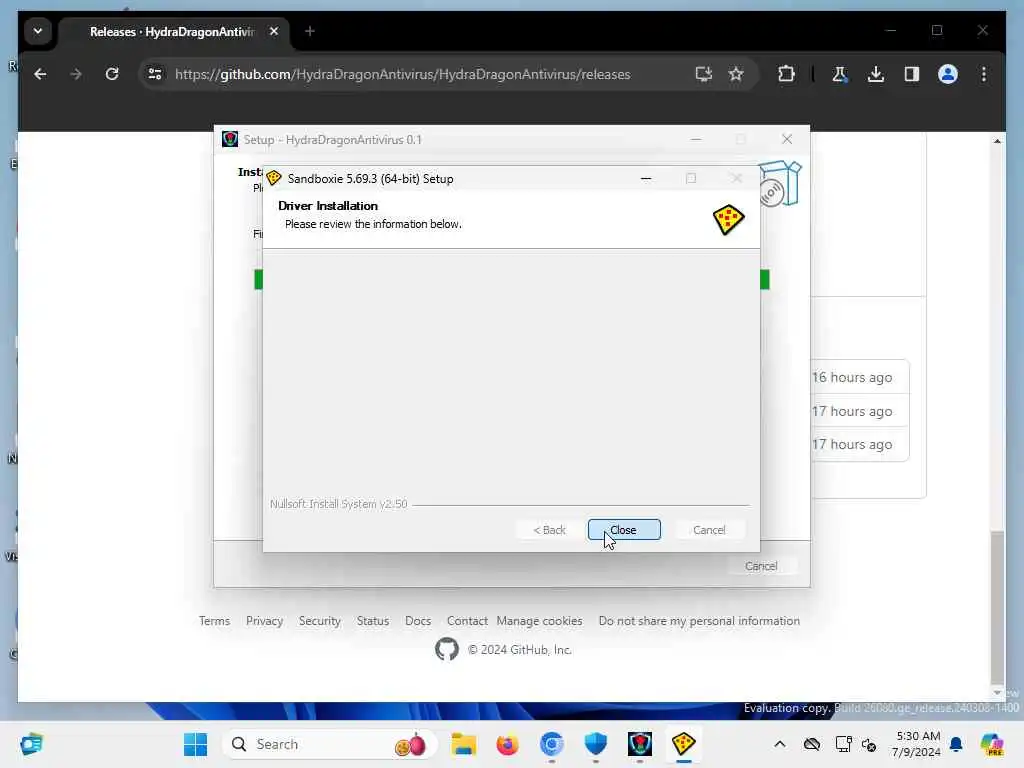
Task: Click the scroll up arrow on page
Action: pos(997,141)
